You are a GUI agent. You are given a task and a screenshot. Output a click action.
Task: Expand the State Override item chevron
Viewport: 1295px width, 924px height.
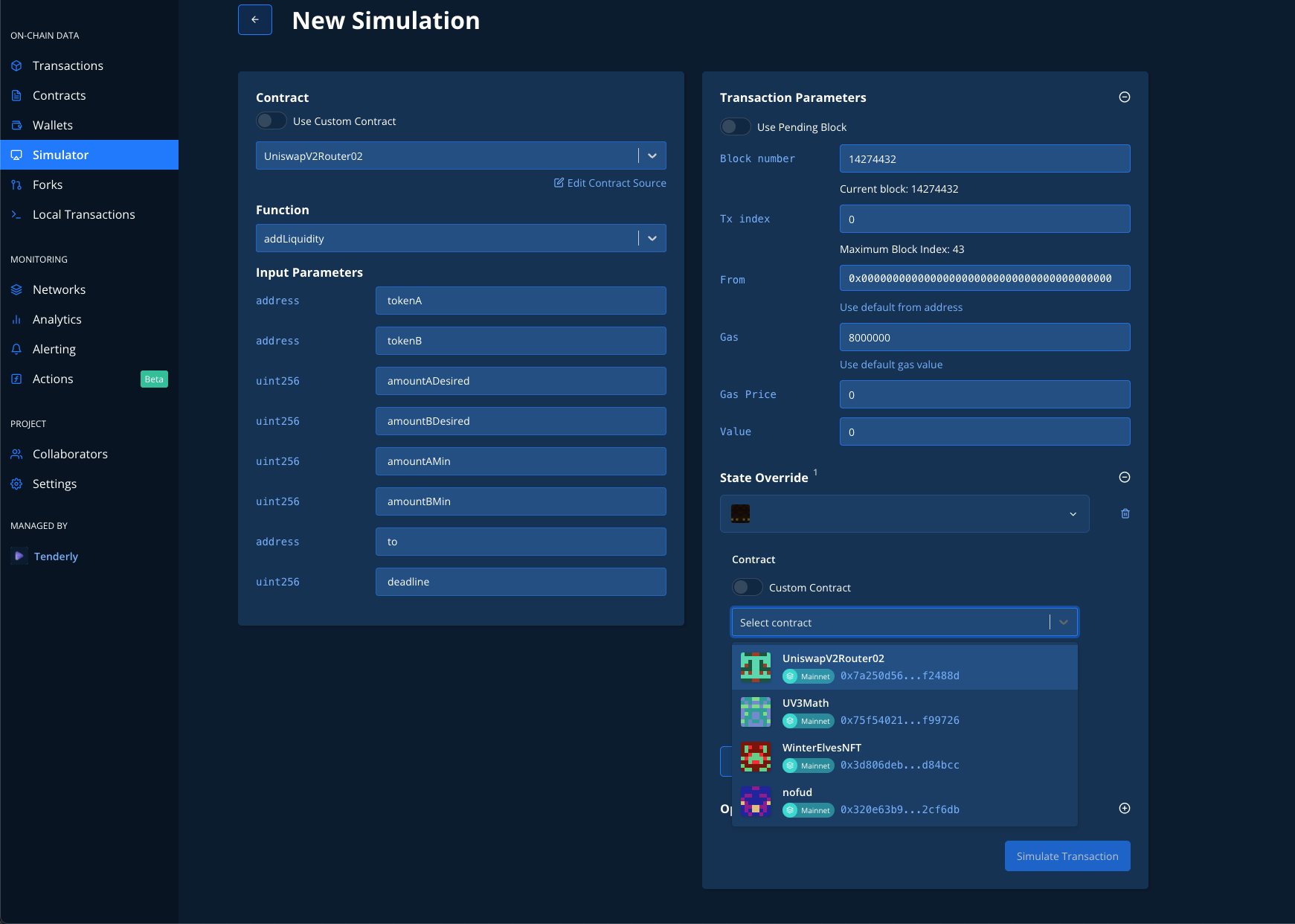(x=1073, y=514)
